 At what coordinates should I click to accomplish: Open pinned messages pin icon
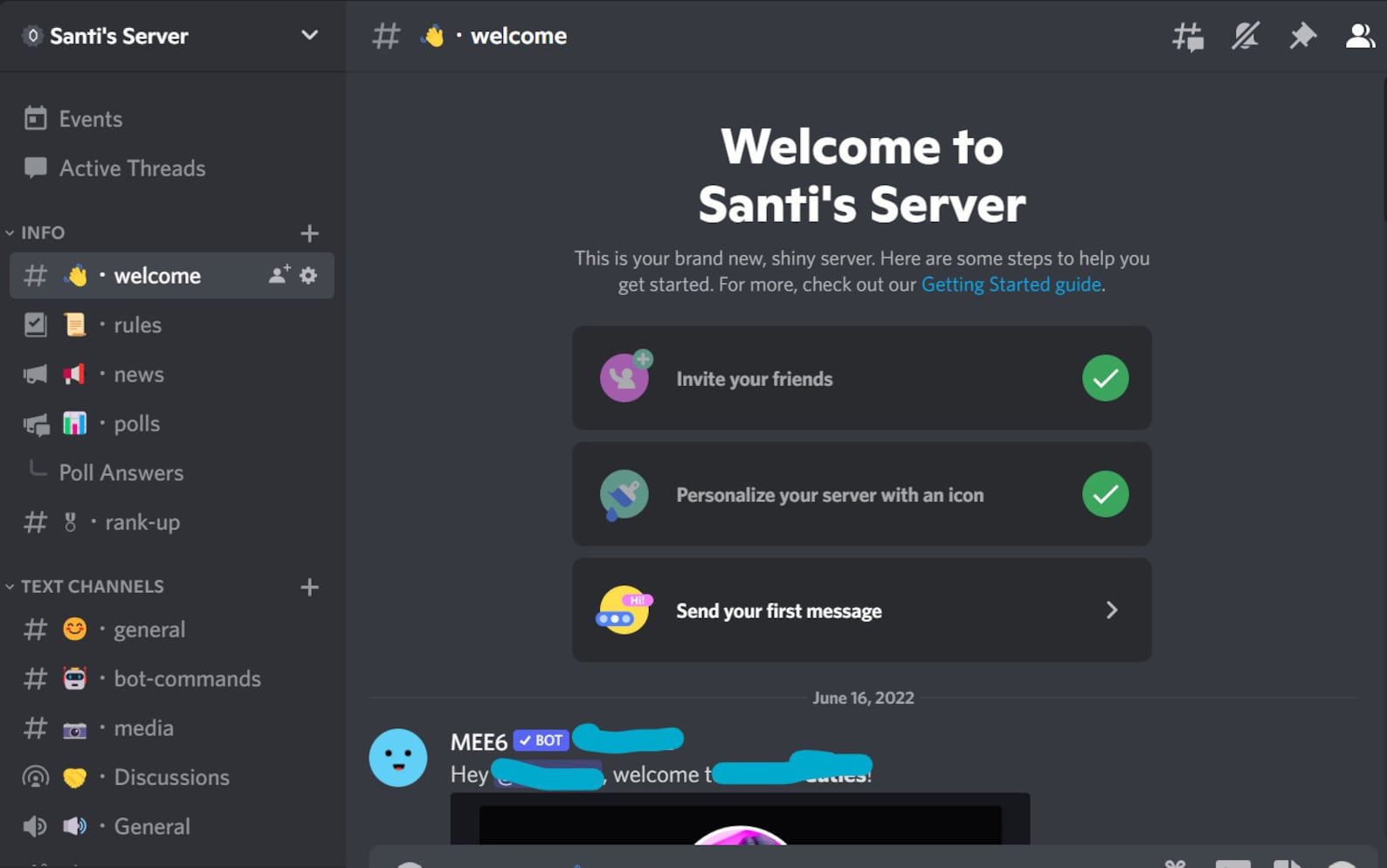1302,36
